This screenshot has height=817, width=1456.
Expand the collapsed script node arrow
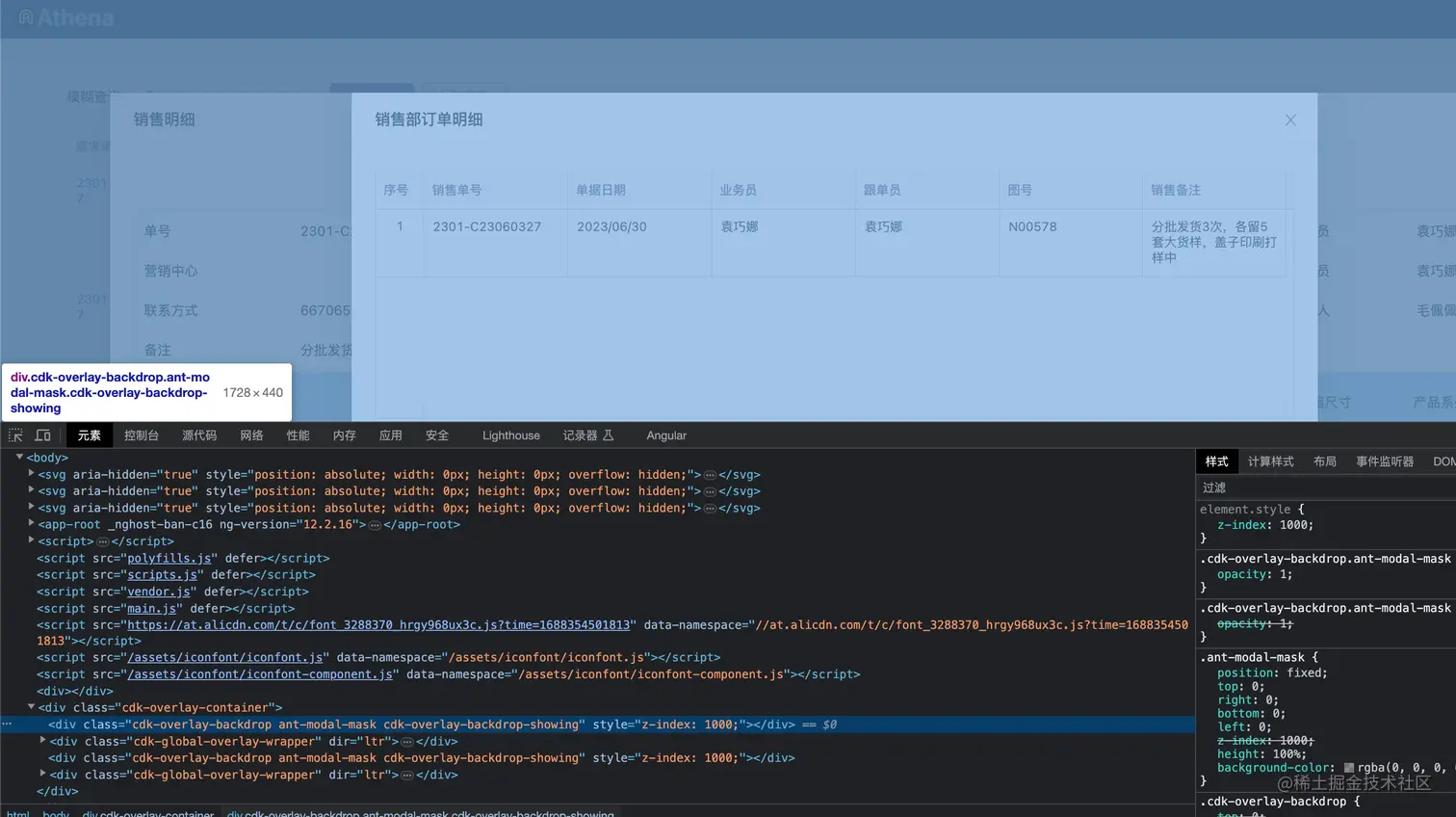(31, 540)
